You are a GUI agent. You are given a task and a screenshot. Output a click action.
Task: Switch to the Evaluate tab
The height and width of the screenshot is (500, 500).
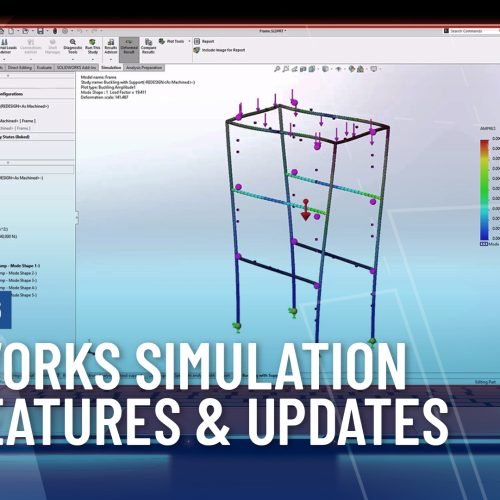tap(44, 68)
